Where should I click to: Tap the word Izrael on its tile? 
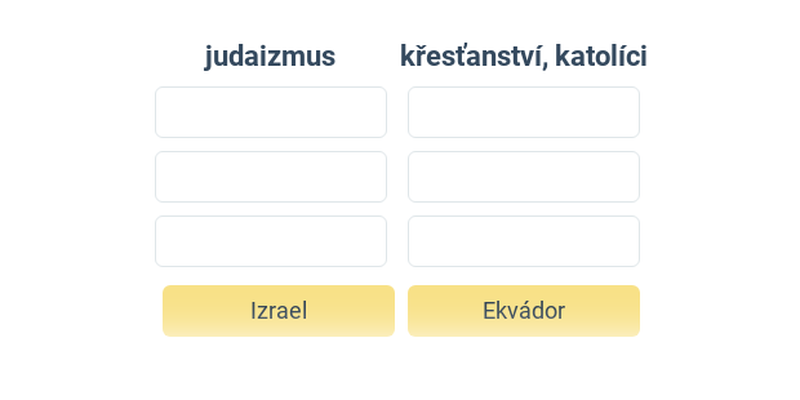coord(279,311)
